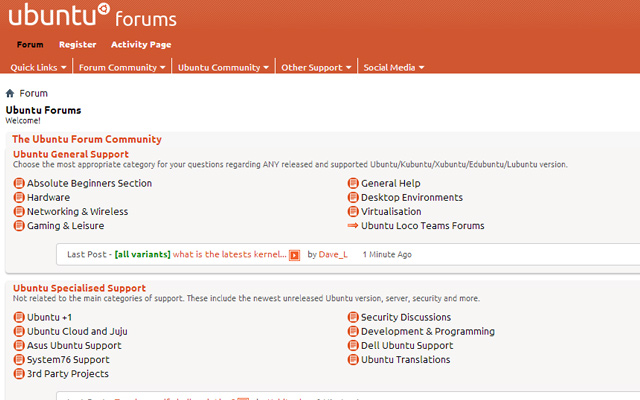Viewport: 640px width, 400px height.
Task: Switch to the Register tab
Action: point(77,45)
